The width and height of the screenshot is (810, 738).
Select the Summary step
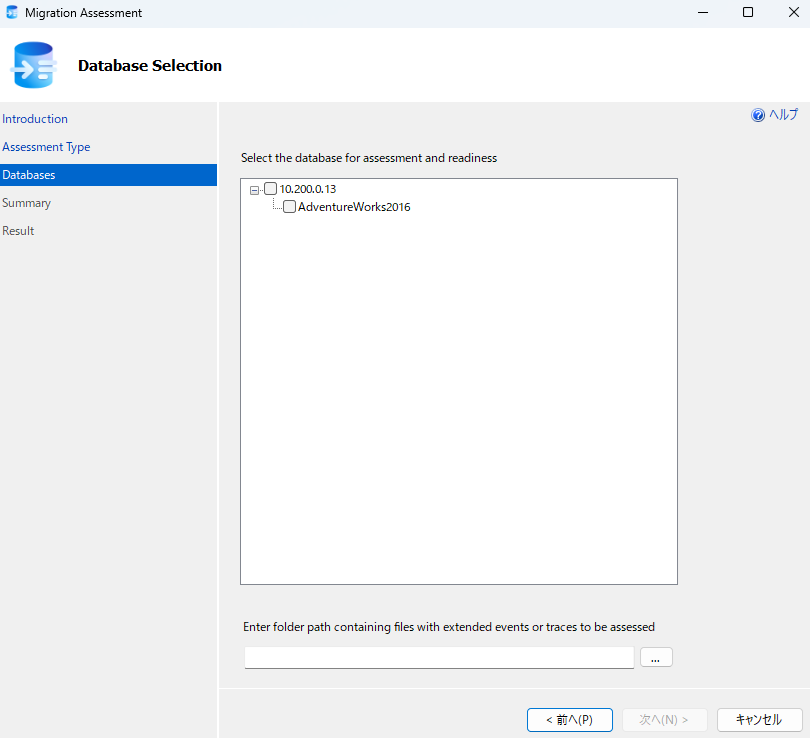tap(27, 202)
